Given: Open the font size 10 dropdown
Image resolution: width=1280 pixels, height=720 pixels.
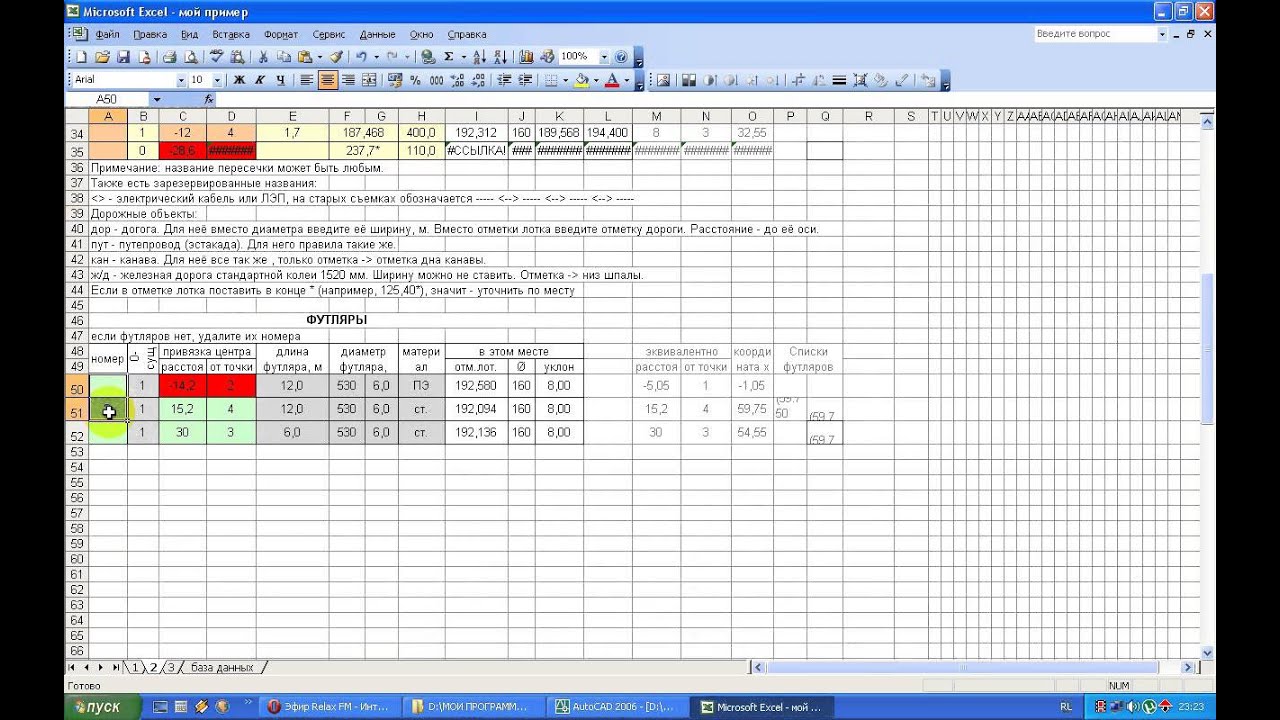Looking at the screenshot, I should 217,80.
